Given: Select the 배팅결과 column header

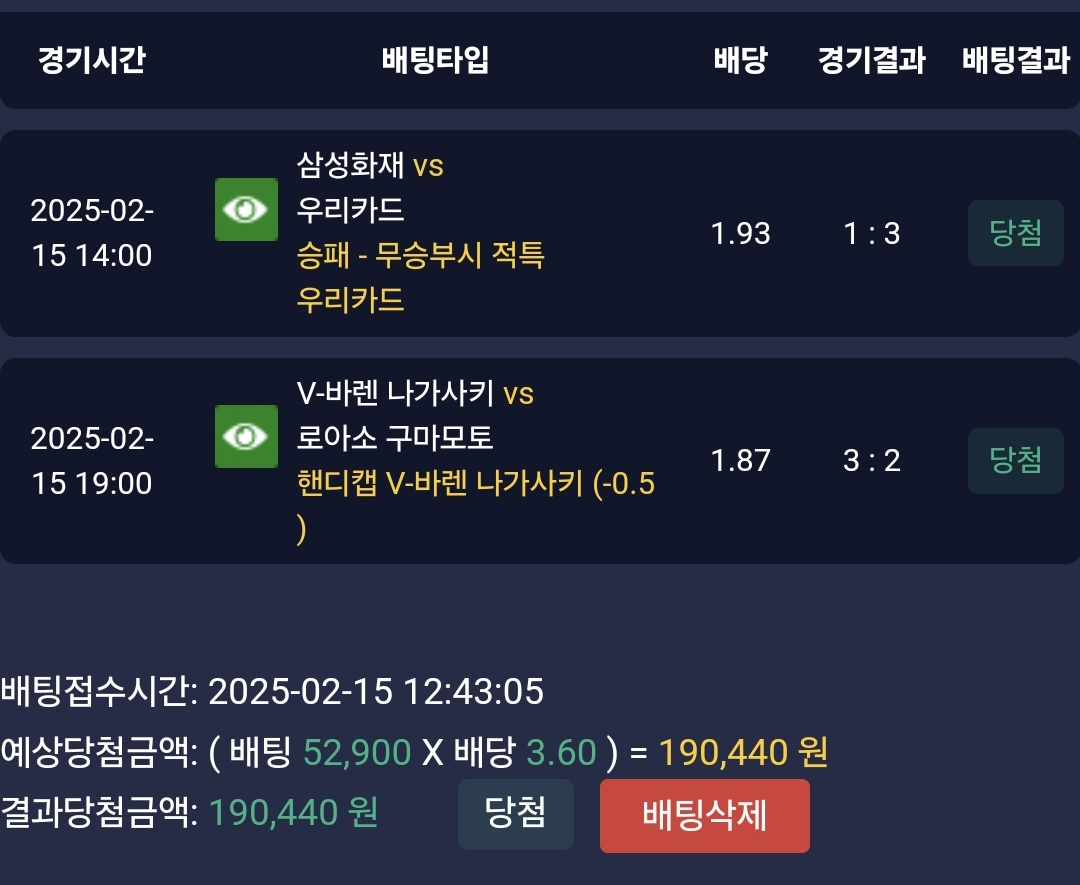Looking at the screenshot, I should [1015, 60].
